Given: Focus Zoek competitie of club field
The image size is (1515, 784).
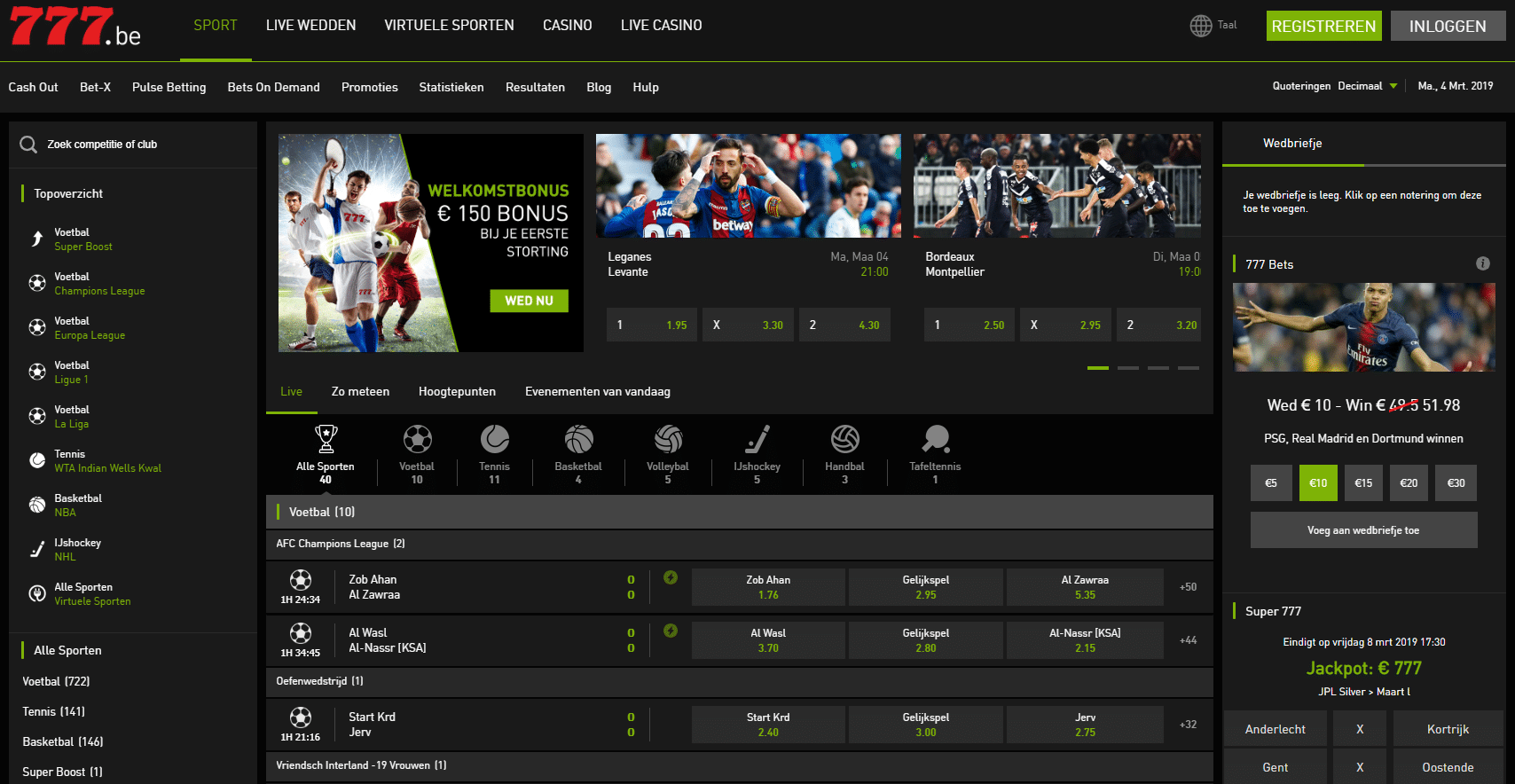Looking at the screenshot, I should coord(133,145).
